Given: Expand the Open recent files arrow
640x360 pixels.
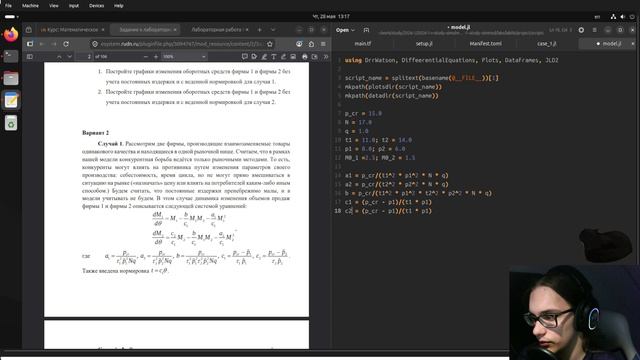Looking at the screenshot, I should click(x=353, y=30).
